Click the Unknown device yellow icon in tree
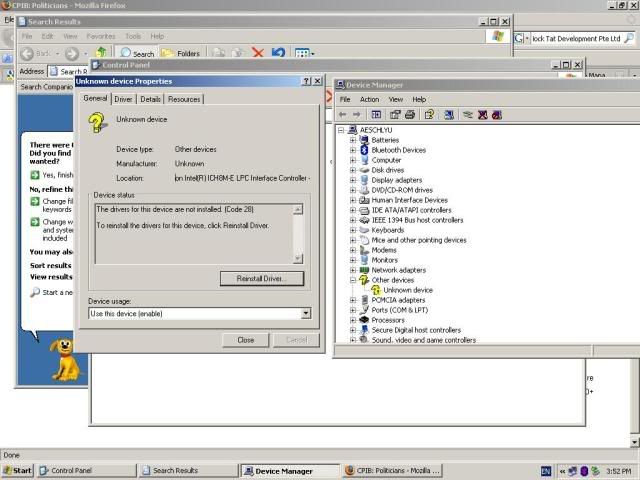 376,290
